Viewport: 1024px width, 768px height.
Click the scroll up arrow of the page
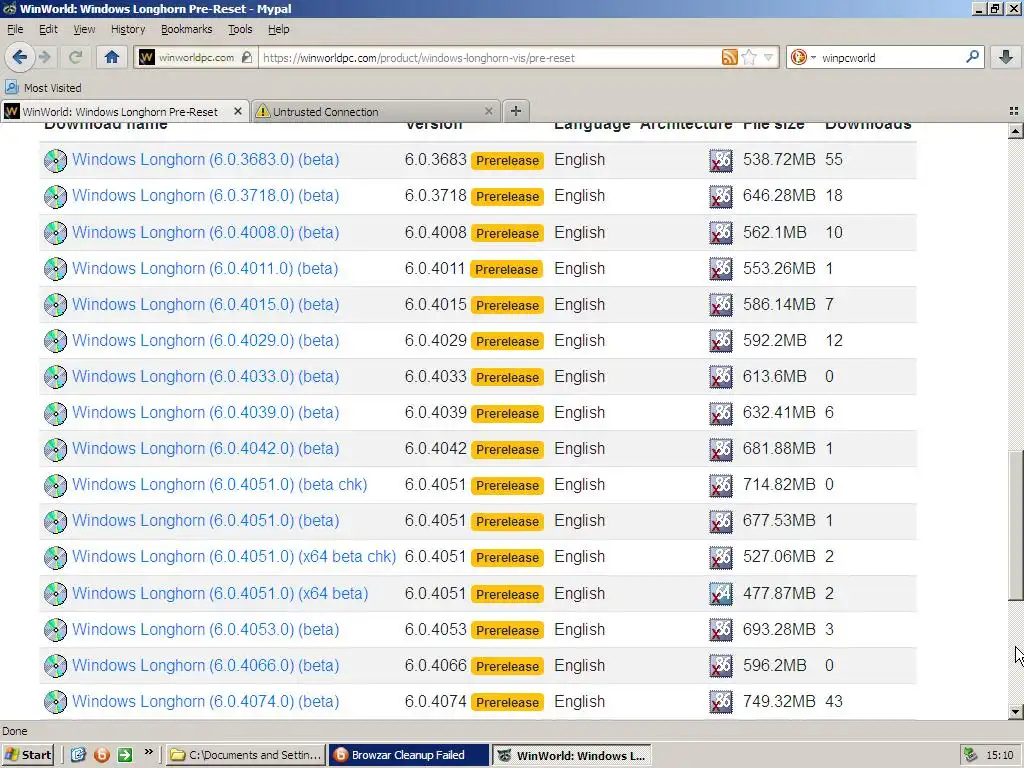pos(1015,131)
